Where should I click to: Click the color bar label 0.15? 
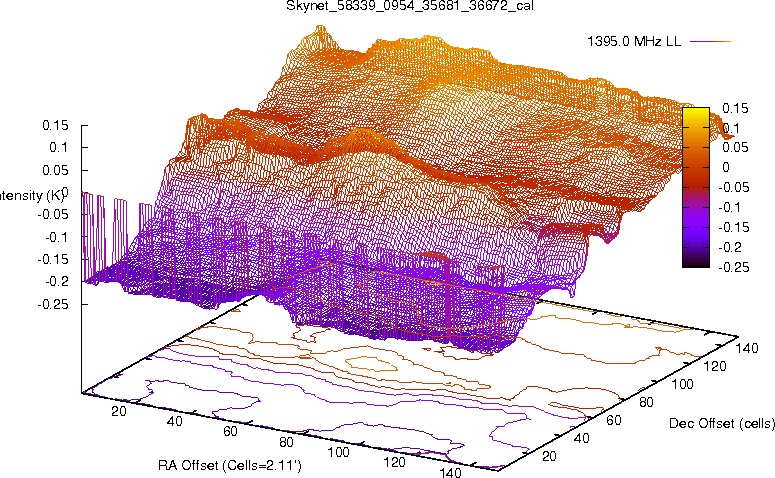pyautogui.click(x=735, y=108)
